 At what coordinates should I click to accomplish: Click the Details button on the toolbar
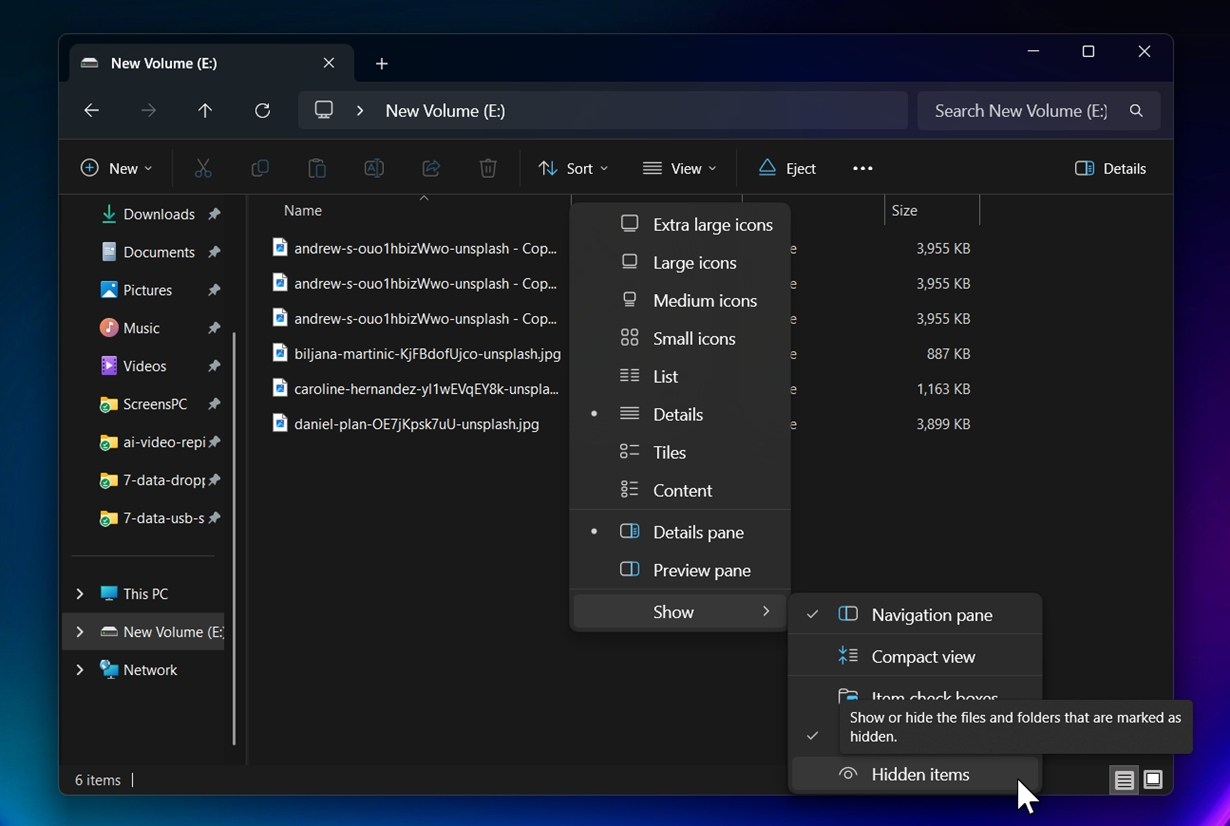pos(1110,168)
